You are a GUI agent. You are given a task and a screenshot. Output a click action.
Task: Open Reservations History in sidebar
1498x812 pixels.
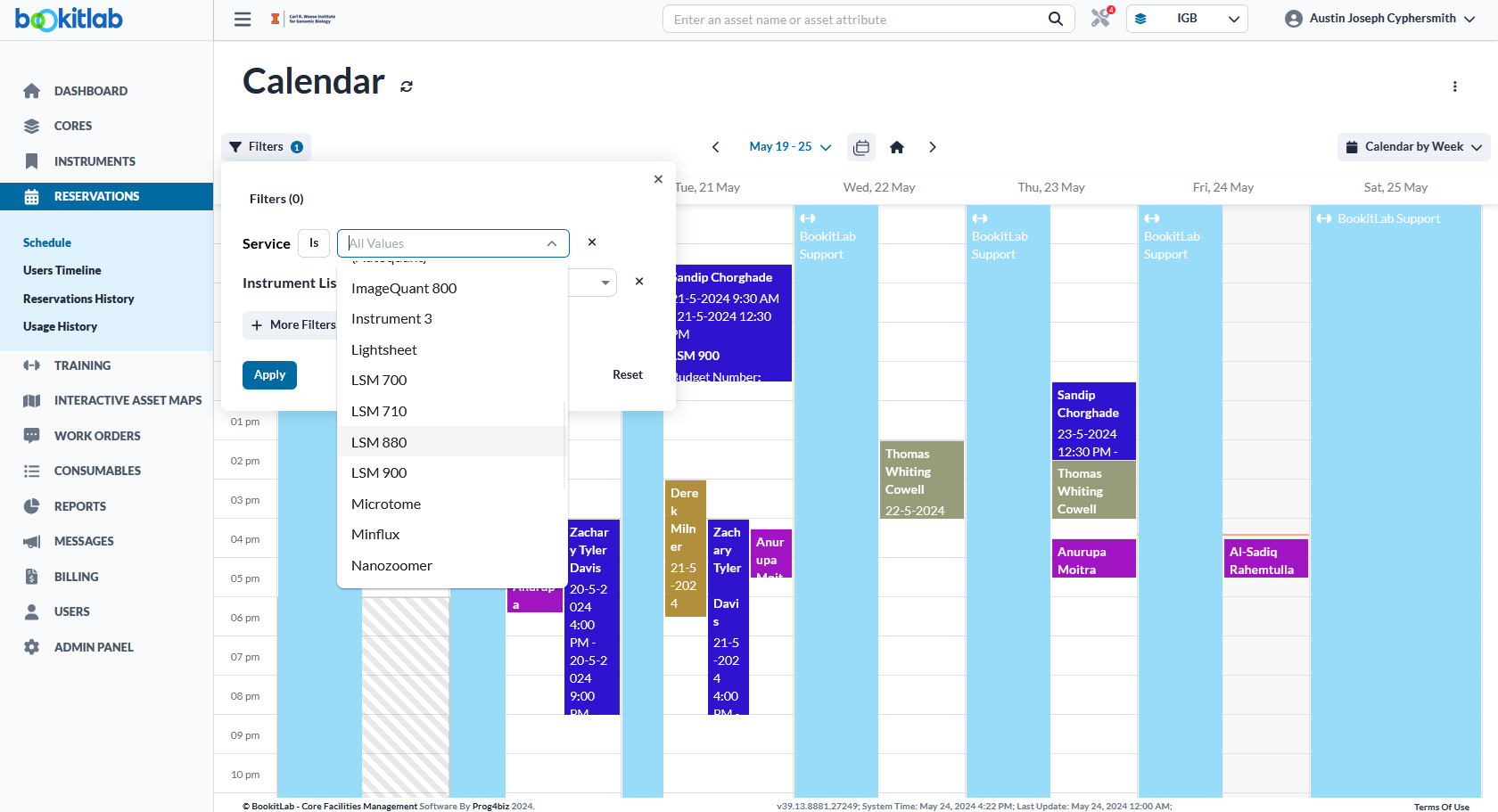coord(78,299)
